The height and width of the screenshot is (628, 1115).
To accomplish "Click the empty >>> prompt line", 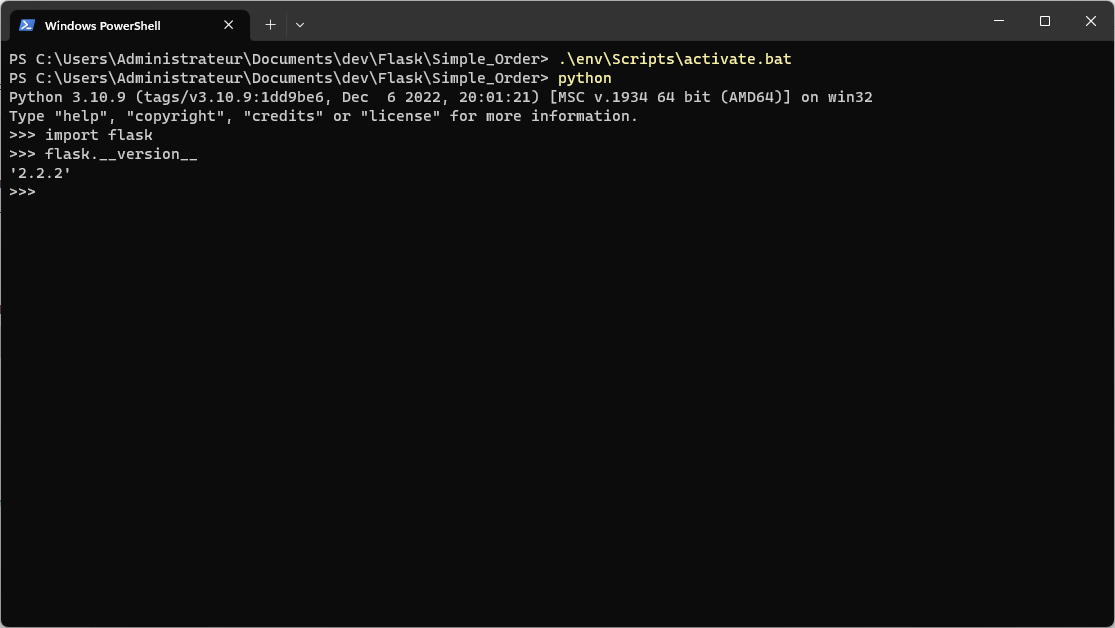I will 22,192.
